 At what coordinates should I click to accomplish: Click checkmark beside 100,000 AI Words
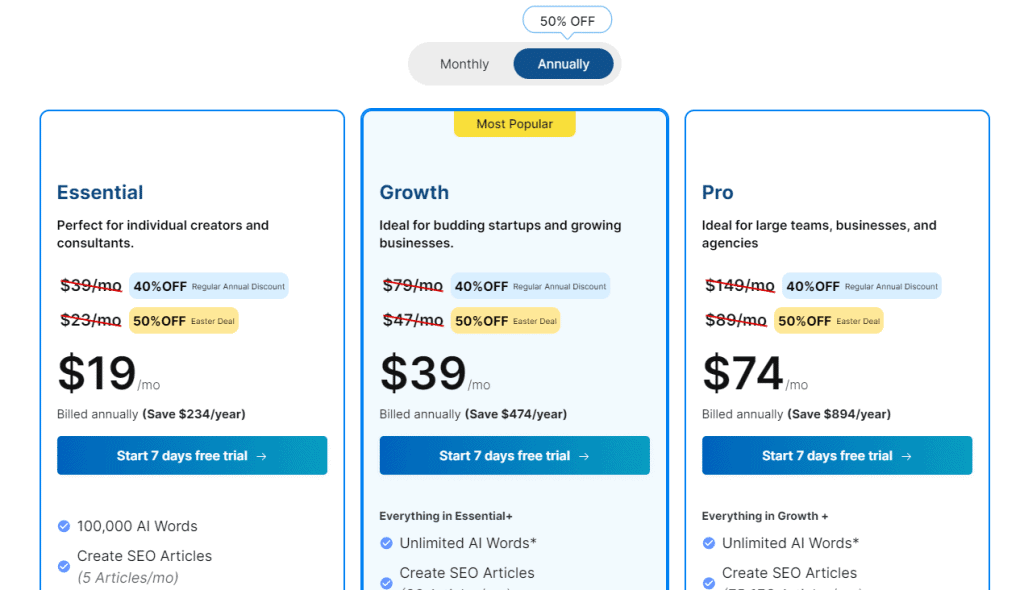coord(64,526)
